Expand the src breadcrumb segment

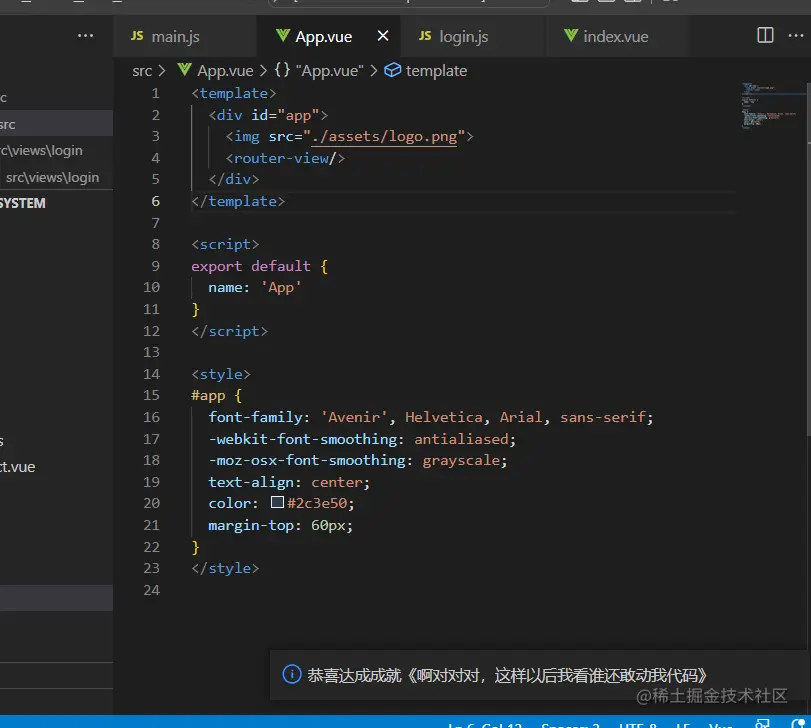tap(142, 71)
